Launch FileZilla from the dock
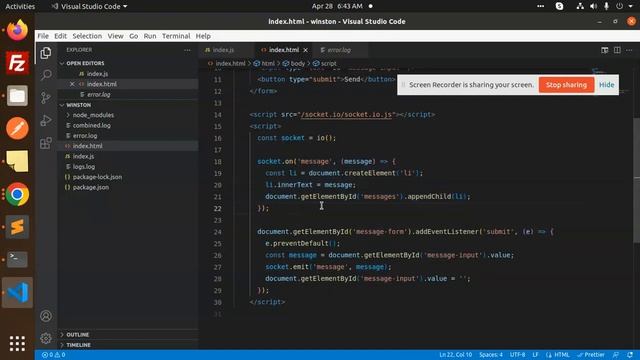This screenshot has height=360, width=640. click(17, 63)
